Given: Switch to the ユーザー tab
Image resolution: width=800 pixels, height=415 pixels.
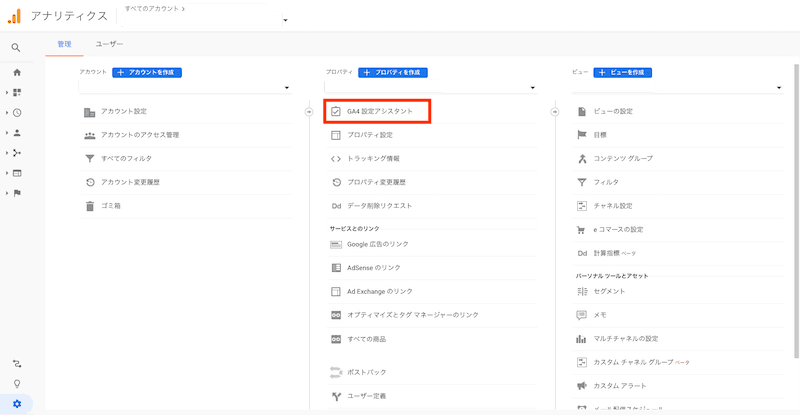Looking at the screenshot, I should pos(109,44).
